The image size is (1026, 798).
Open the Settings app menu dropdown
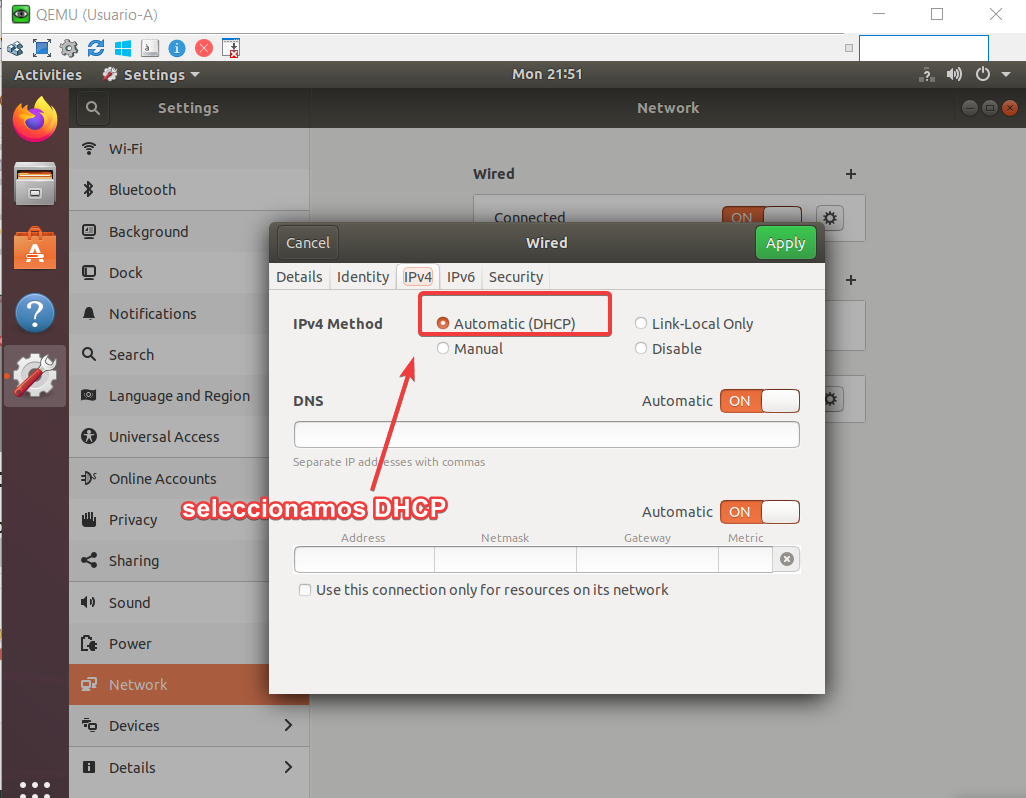pos(152,75)
